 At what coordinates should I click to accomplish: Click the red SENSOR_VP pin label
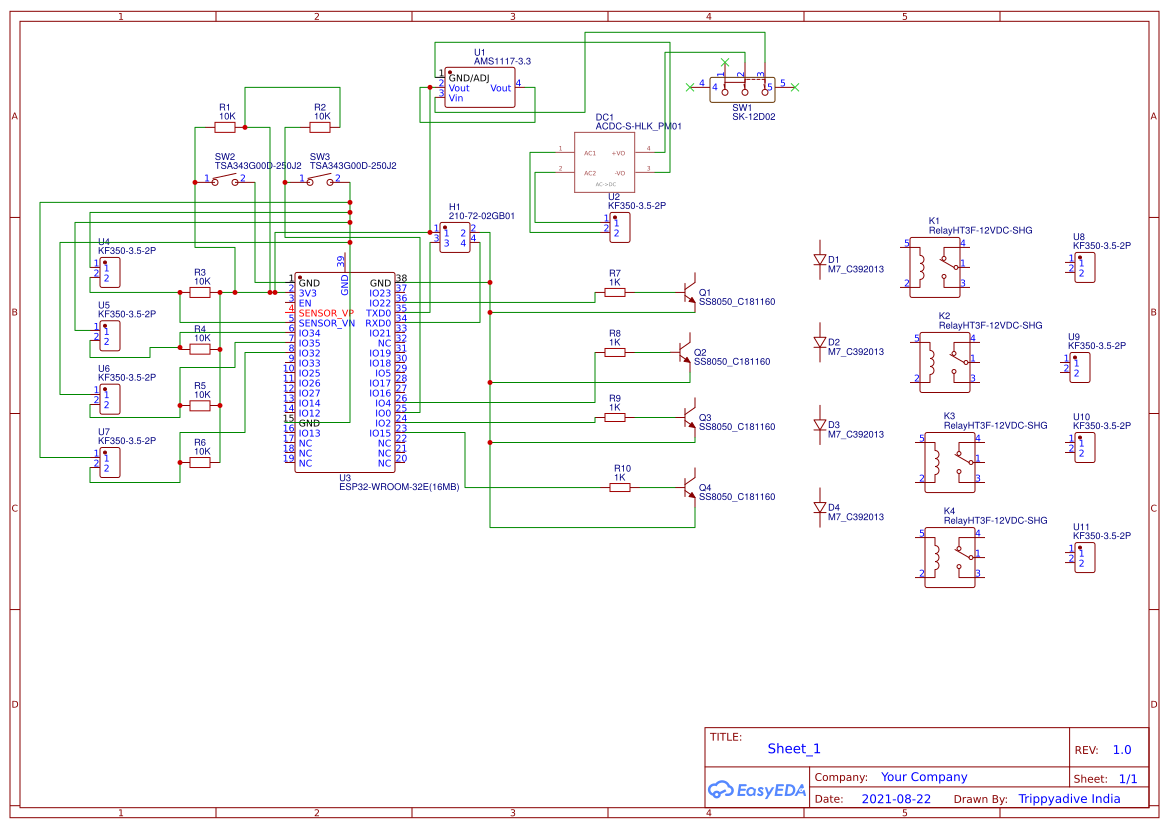pyautogui.click(x=326, y=313)
